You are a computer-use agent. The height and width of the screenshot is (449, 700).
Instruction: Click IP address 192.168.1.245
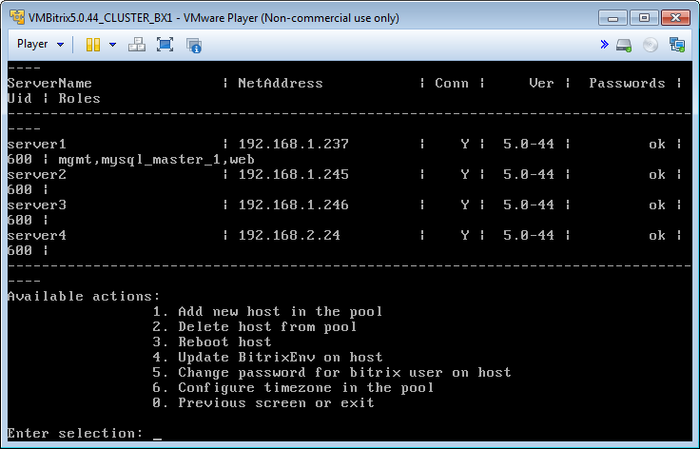[293, 175]
